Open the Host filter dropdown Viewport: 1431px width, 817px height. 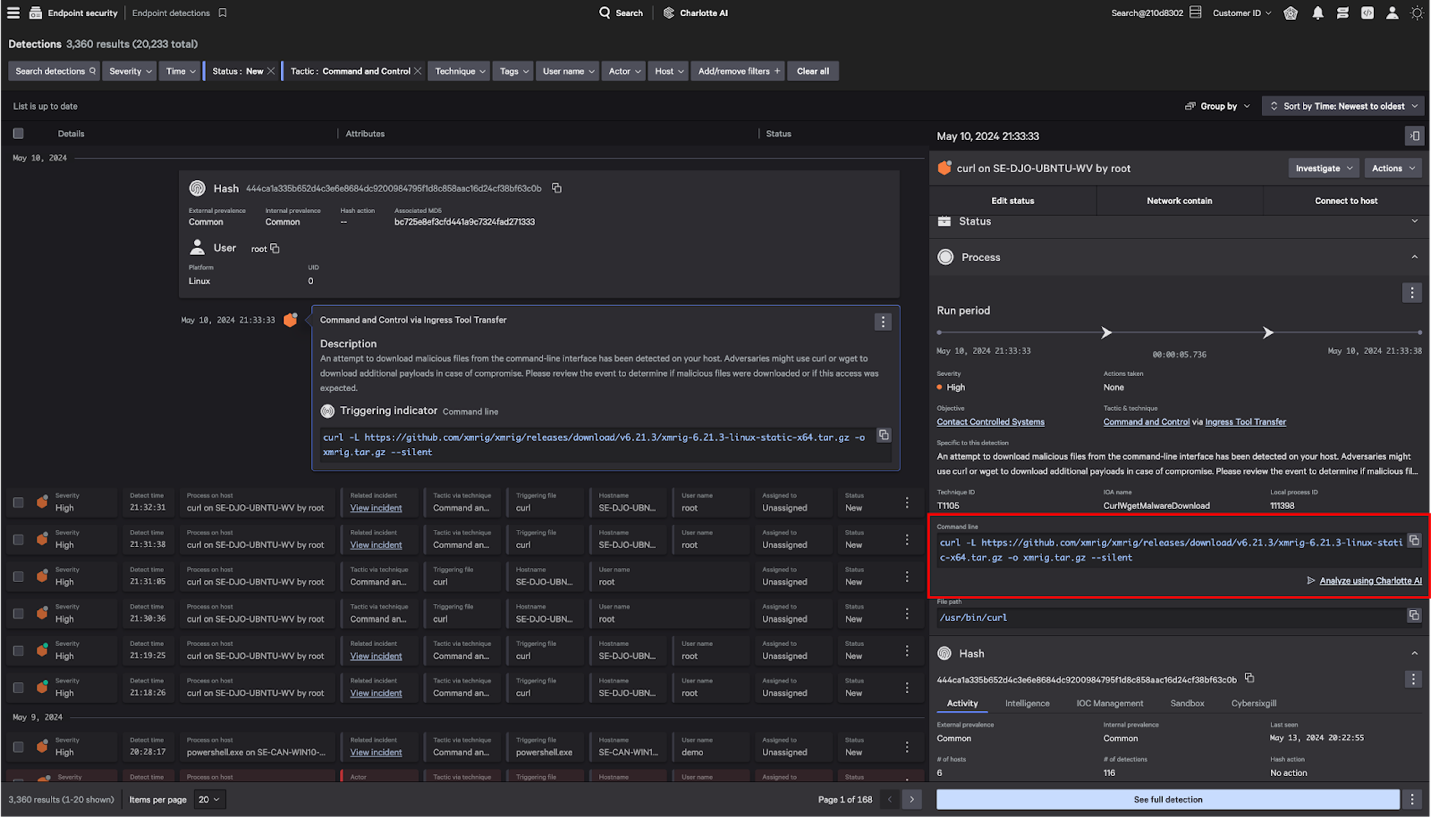668,71
